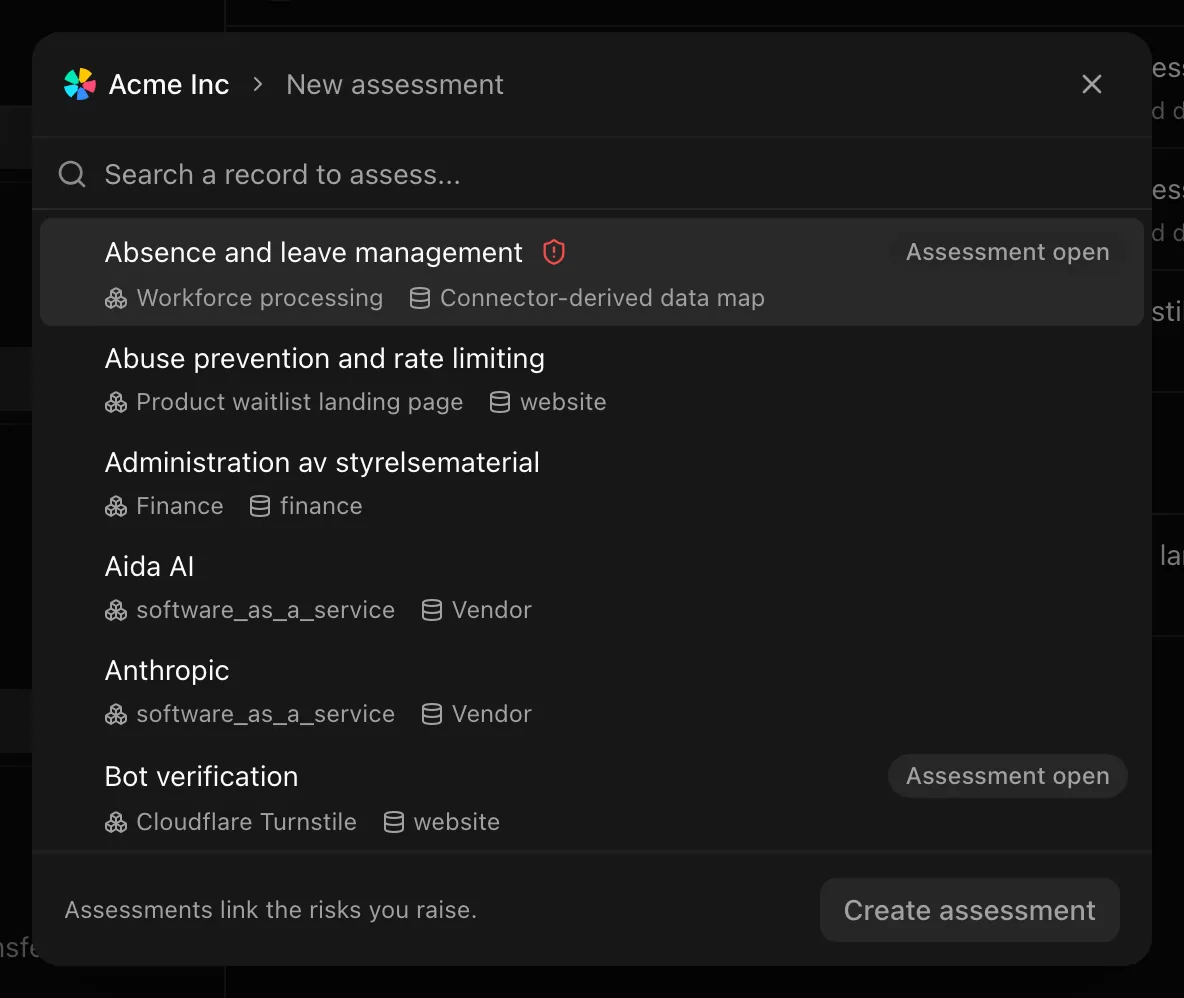Click the New assessment breadcrumb label
Screen dimensions: 1184x998
[x=395, y=85]
